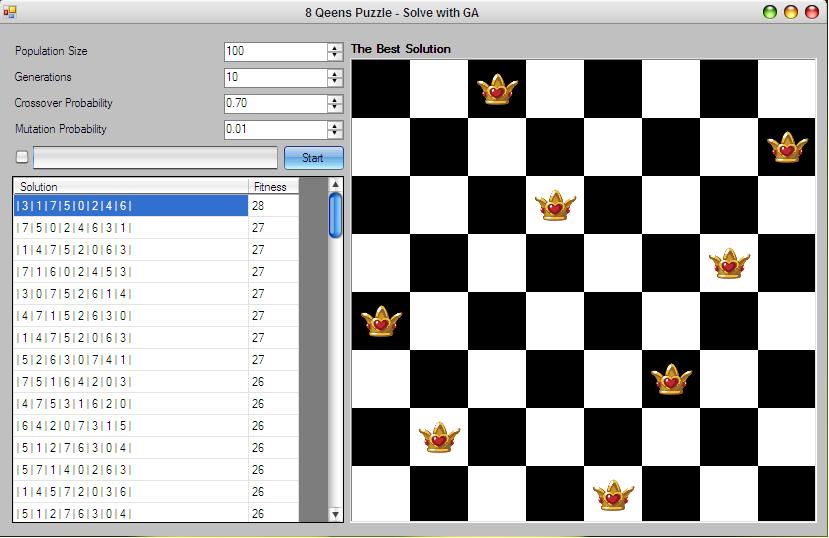Click the queen in the fourth board row
This screenshot has height=538, width=829.
click(729, 263)
